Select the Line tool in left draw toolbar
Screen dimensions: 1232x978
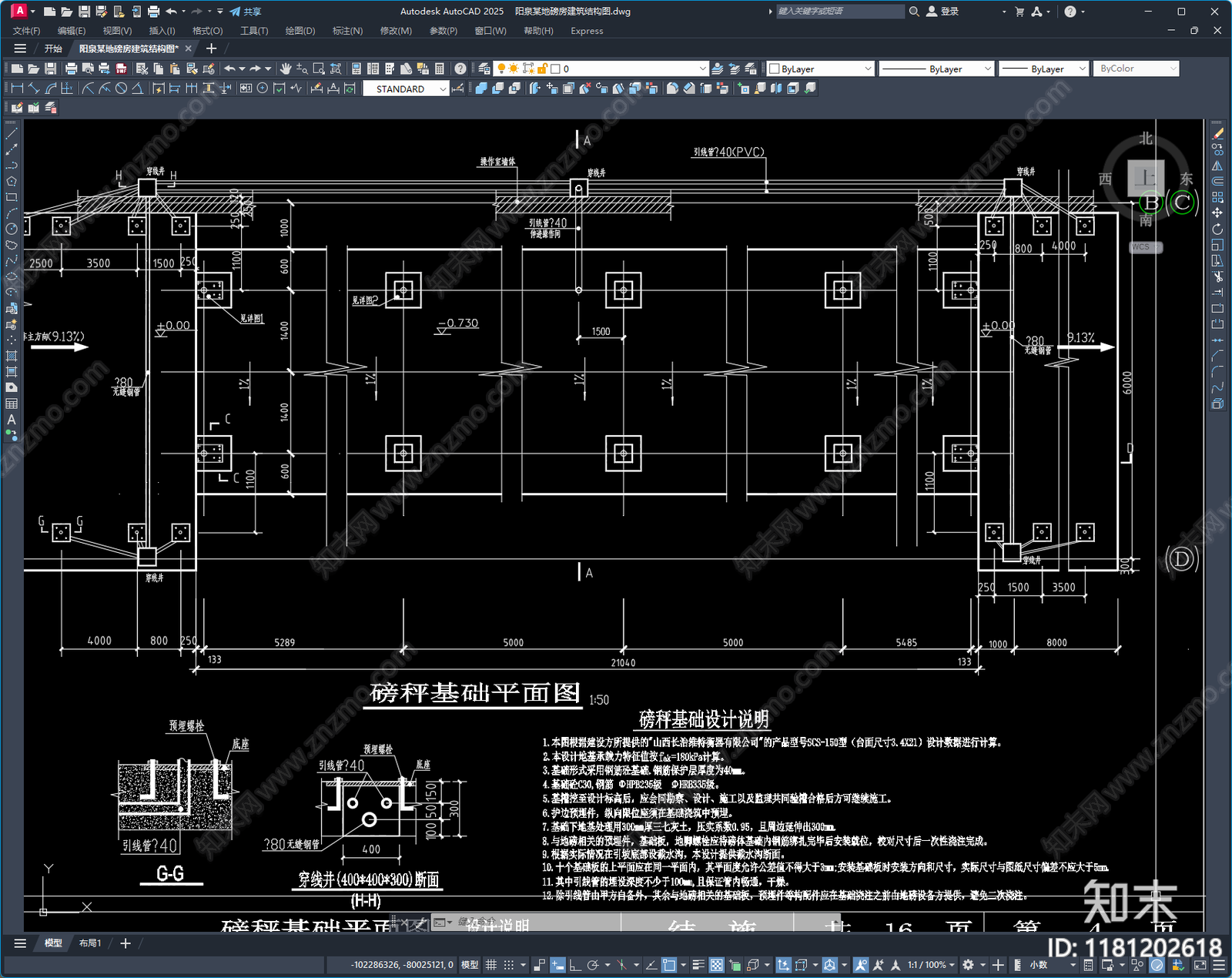12,134
